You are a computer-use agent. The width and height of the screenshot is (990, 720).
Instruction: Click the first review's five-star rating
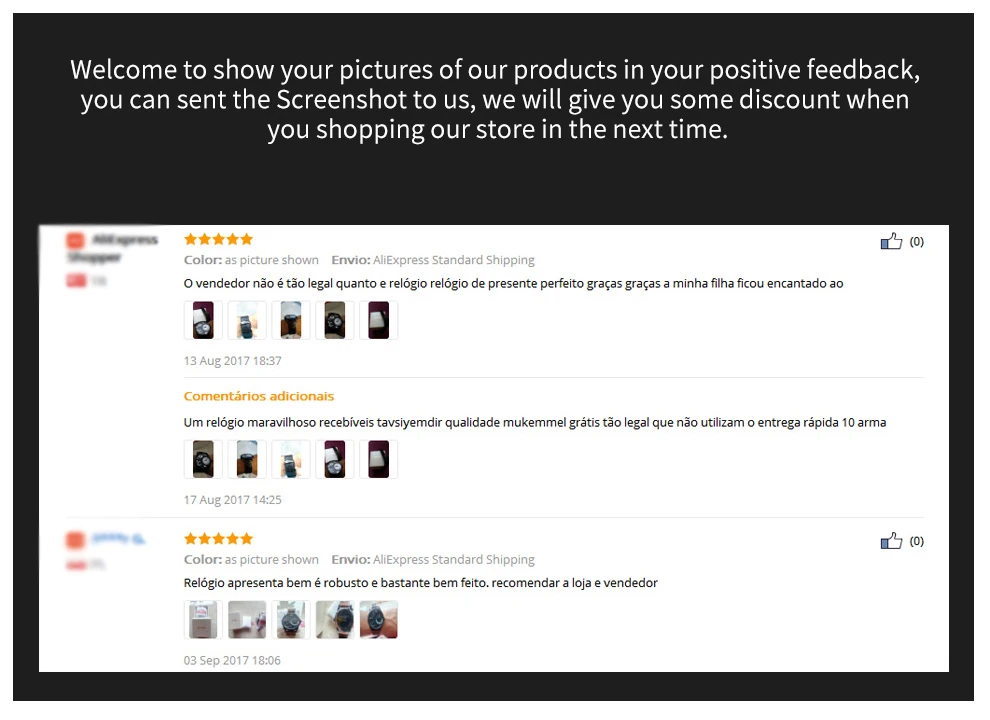pos(218,239)
